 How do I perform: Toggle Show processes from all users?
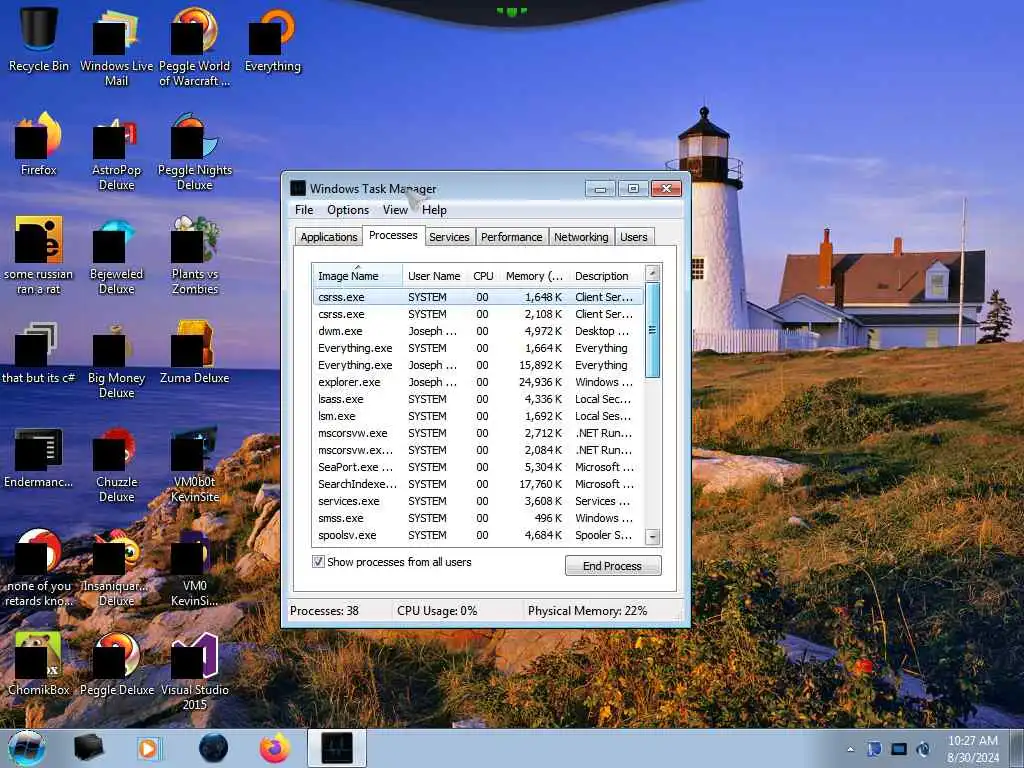(318, 562)
